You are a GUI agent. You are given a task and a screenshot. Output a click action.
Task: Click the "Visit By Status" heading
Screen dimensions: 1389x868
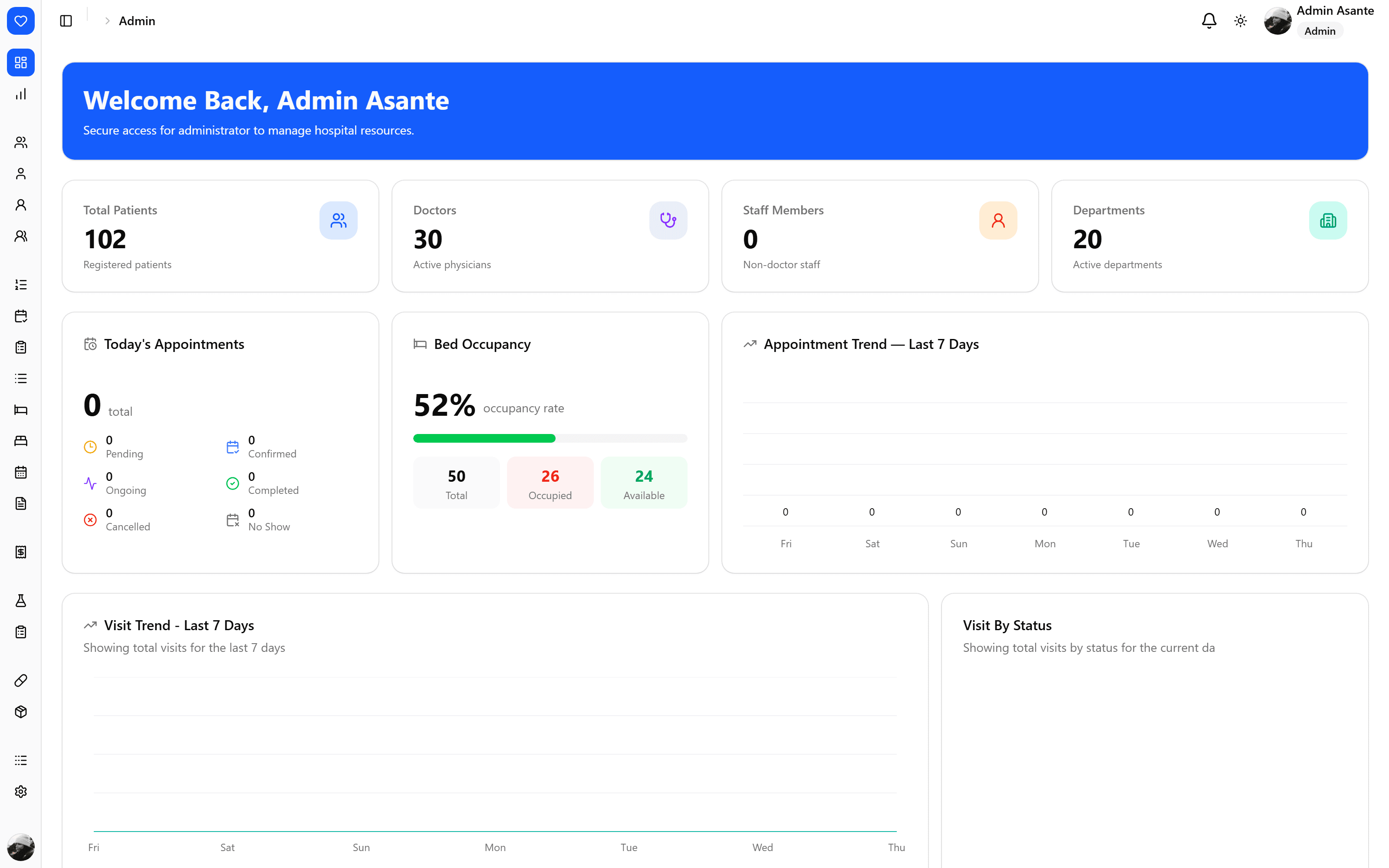coord(1007,626)
